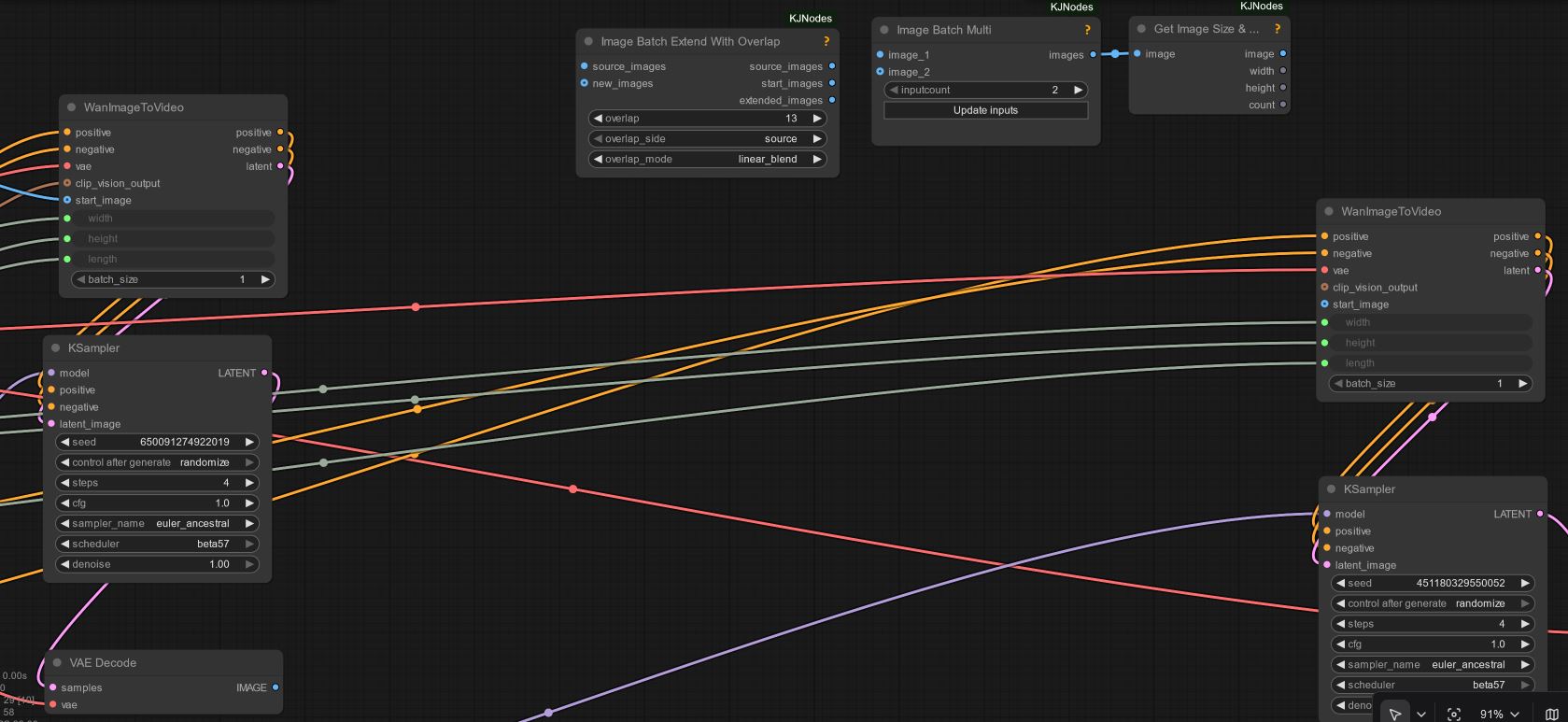
Task: Click the Image Batch Extend With Overlap title
Action: pyautogui.click(x=690, y=41)
